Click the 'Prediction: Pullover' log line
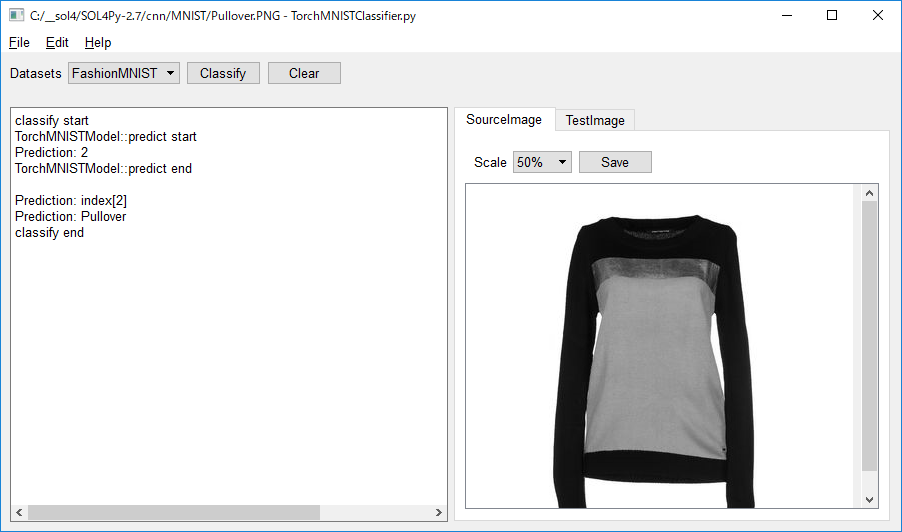The height and width of the screenshot is (532, 902). [70, 216]
